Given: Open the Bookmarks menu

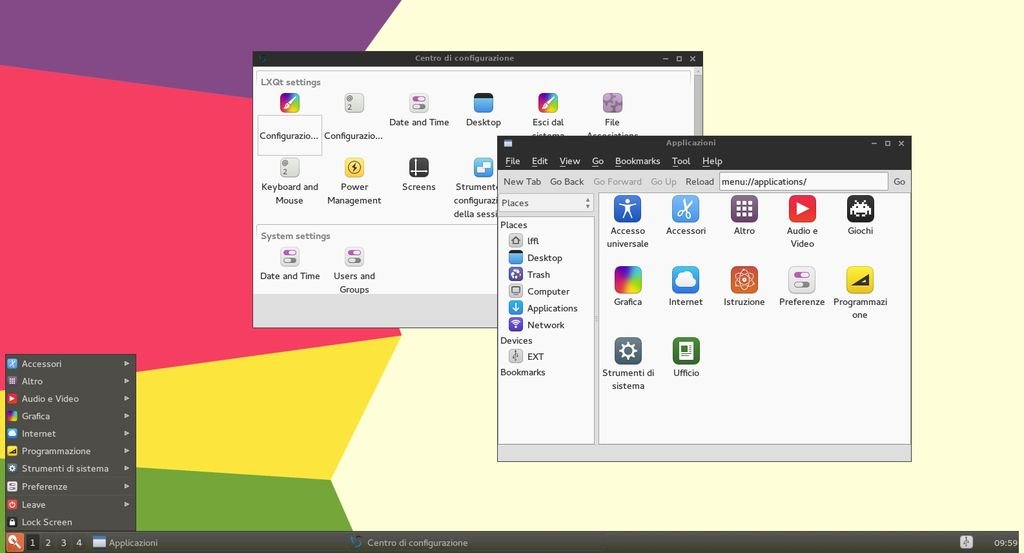Looking at the screenshot, I should [x=637, y=161].
